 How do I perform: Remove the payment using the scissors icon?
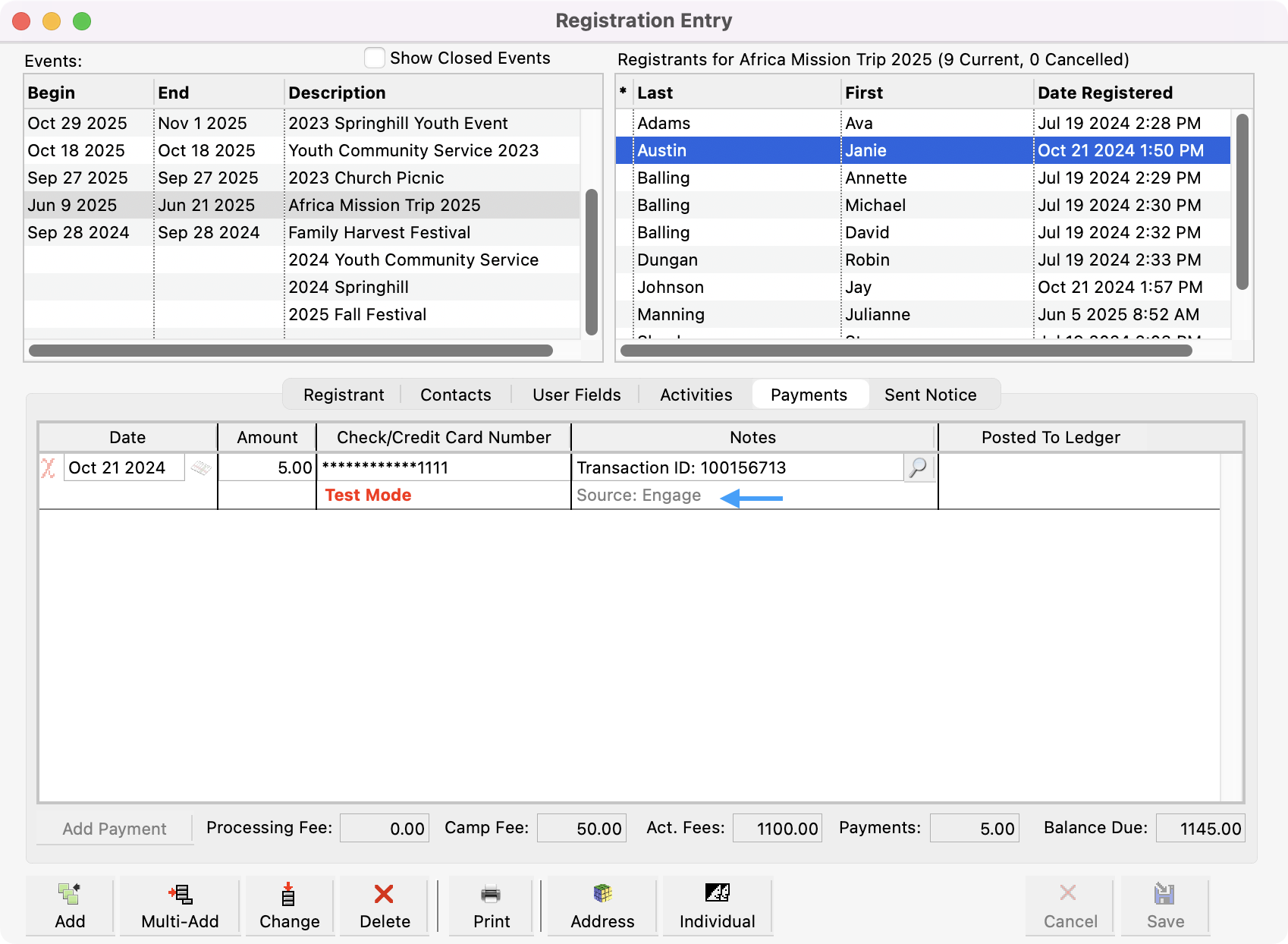pyautogui.click(x=48, y=467)
